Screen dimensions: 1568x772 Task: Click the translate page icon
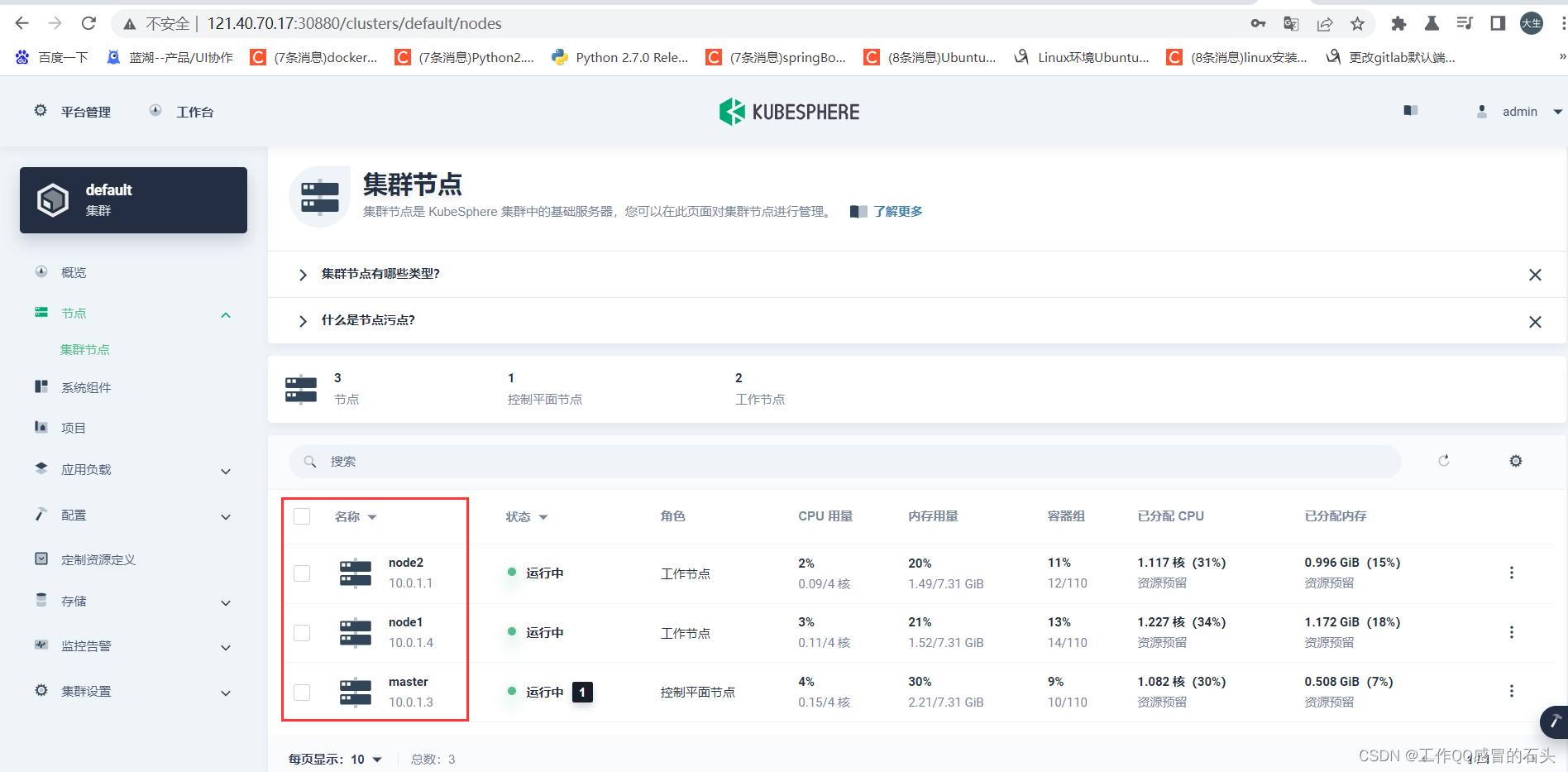[1291, 24]
